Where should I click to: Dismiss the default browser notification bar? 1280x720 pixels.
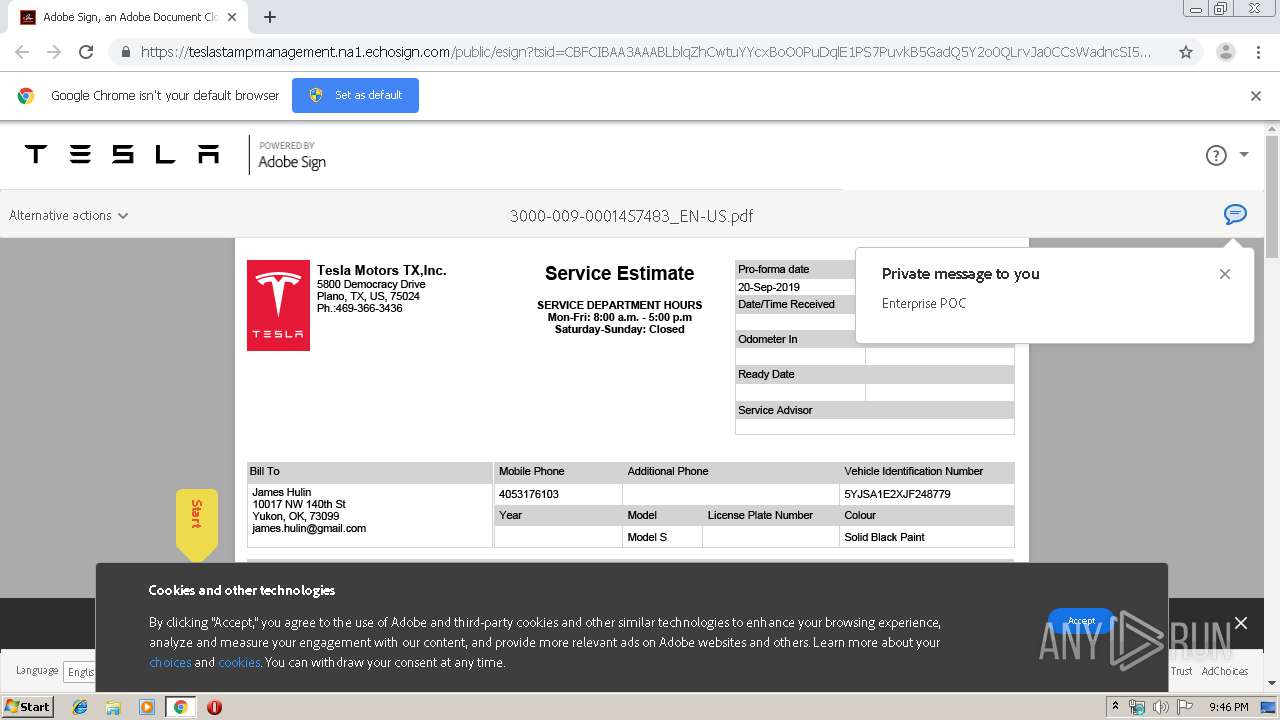pyautogui.click(x=1256, y=96)
